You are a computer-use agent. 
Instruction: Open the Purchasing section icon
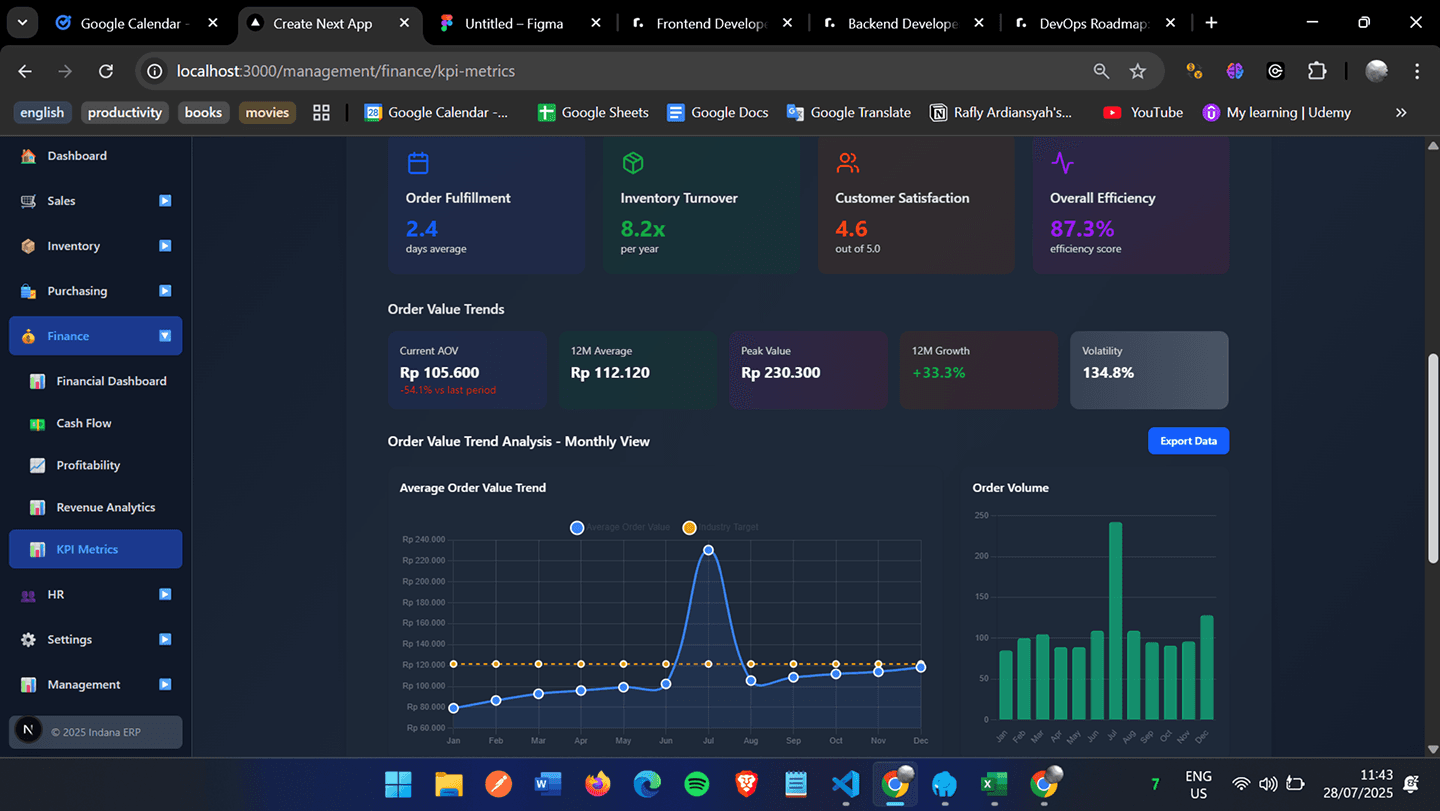[x=28, y=291]
